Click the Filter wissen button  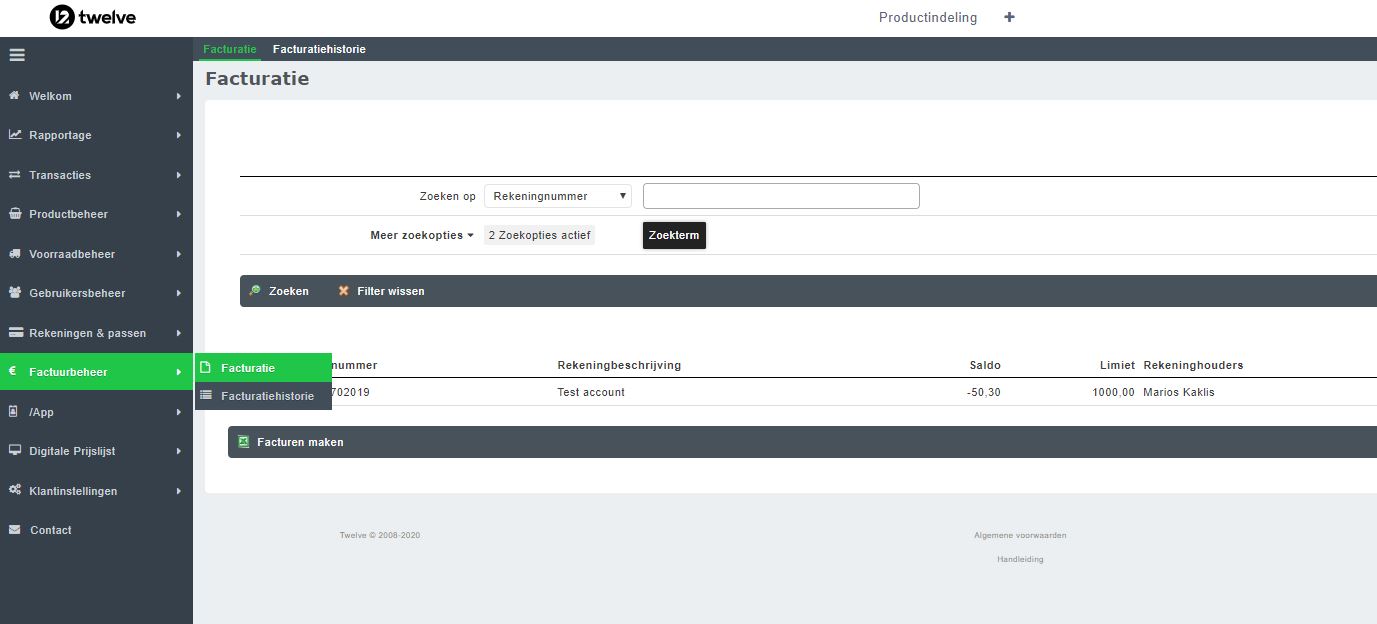click(x=381, y=291)
